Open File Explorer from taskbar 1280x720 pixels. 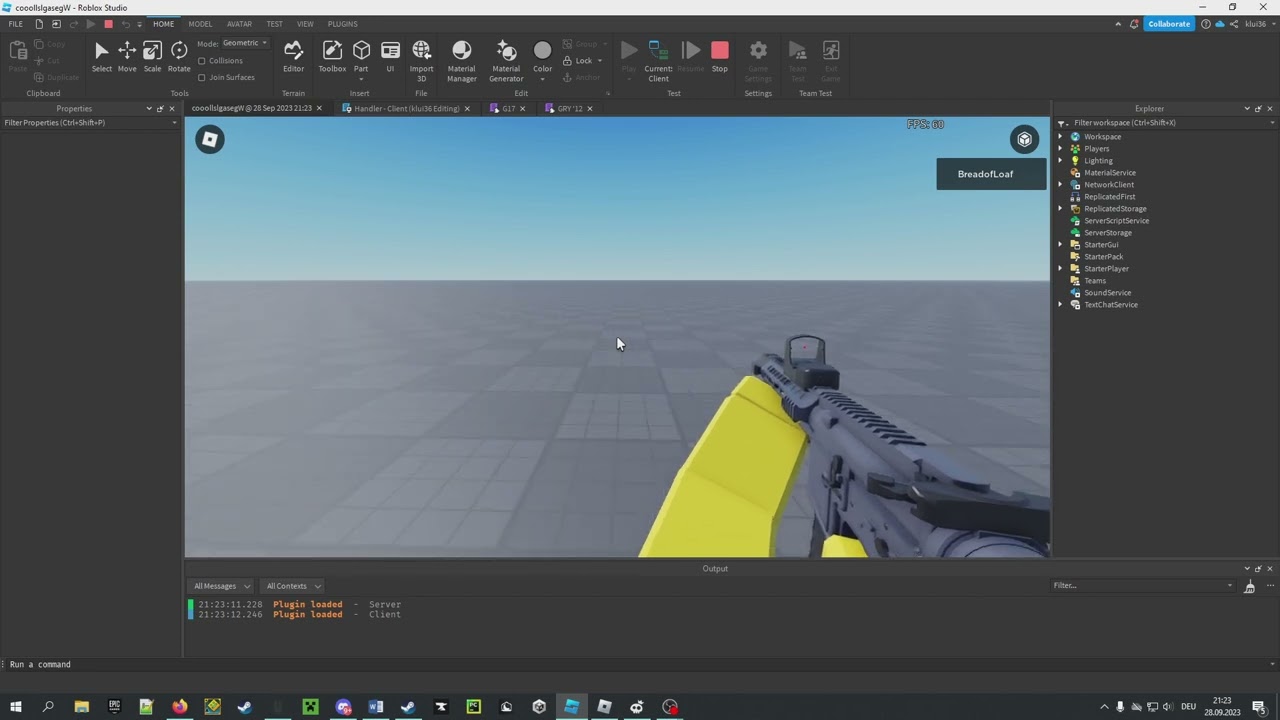pyautogui.click(x=81, y=707)
